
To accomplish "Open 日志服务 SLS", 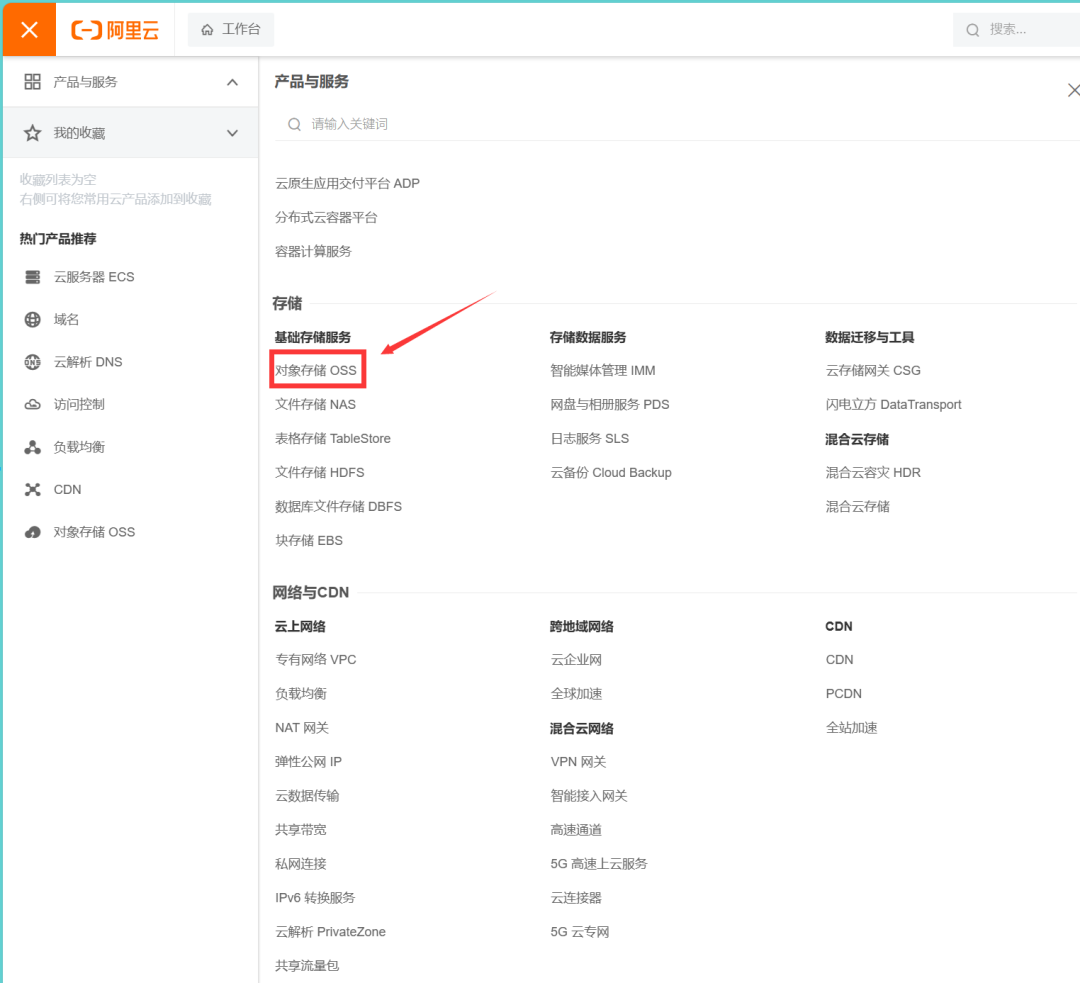I will (x=590, y=439).
